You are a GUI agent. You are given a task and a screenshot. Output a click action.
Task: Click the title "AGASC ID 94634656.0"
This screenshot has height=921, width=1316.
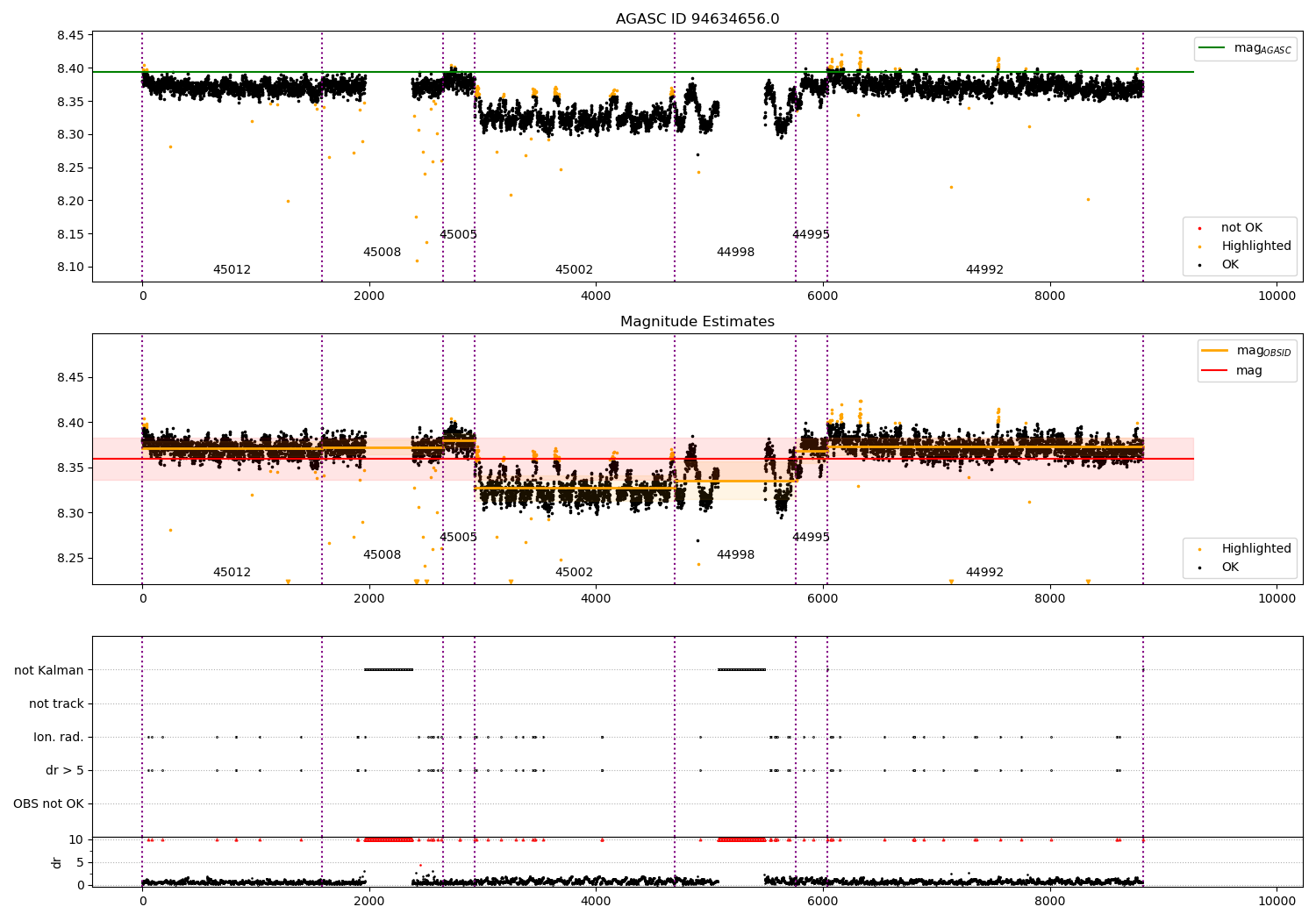click(697, 19)
